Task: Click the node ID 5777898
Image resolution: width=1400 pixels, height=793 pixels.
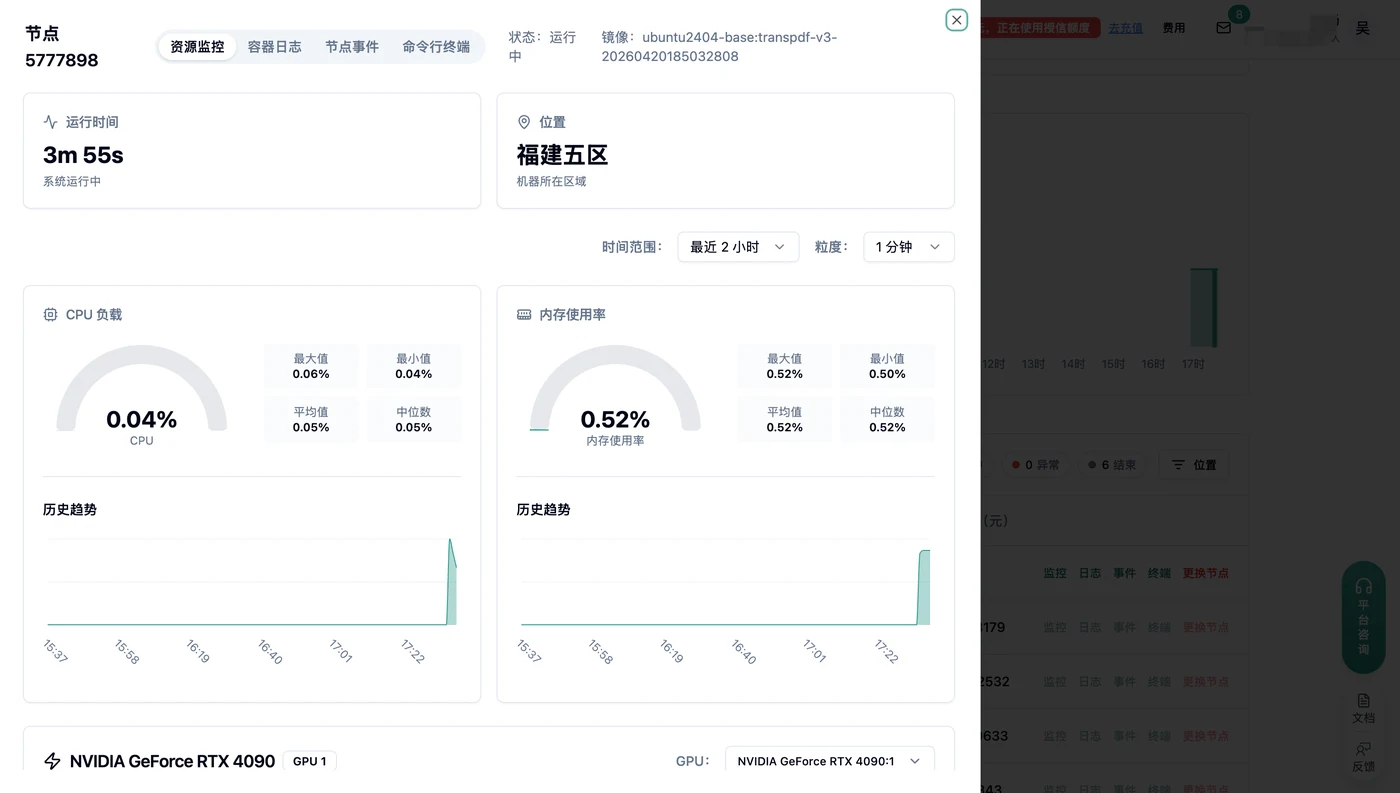Action: 62,60
